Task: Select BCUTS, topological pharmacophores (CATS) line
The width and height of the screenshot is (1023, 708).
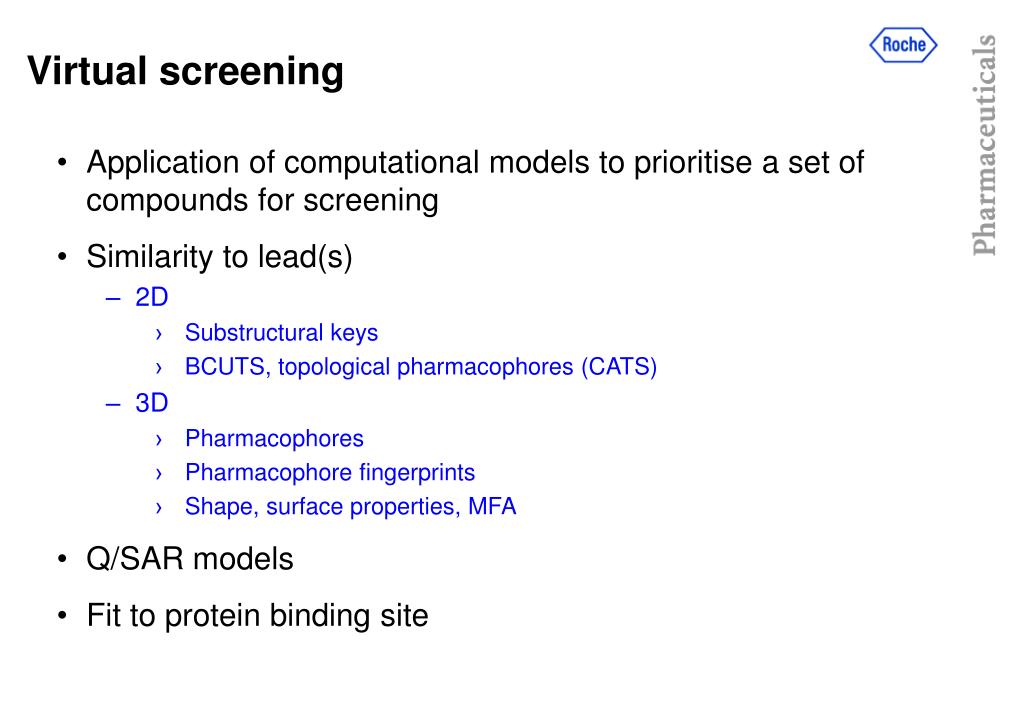Action: click(421, 367)
